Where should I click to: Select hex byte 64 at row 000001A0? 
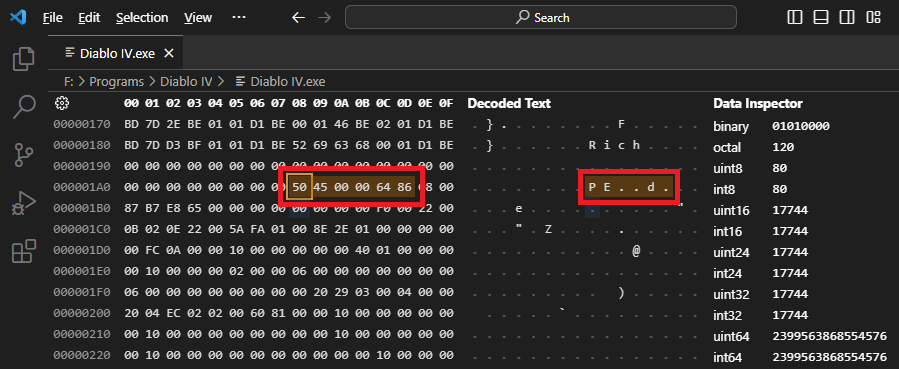coord(384,187)
